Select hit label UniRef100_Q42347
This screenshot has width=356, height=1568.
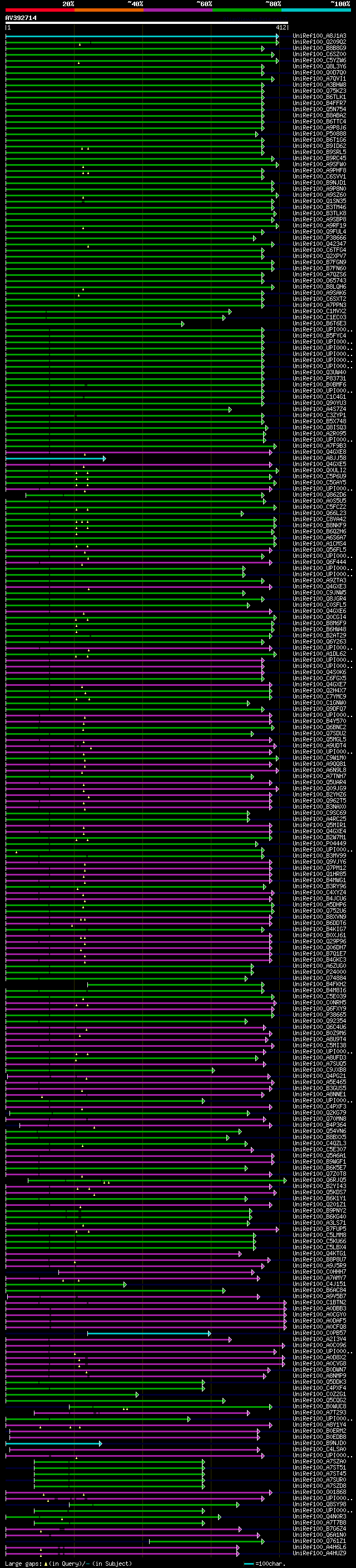319,244
